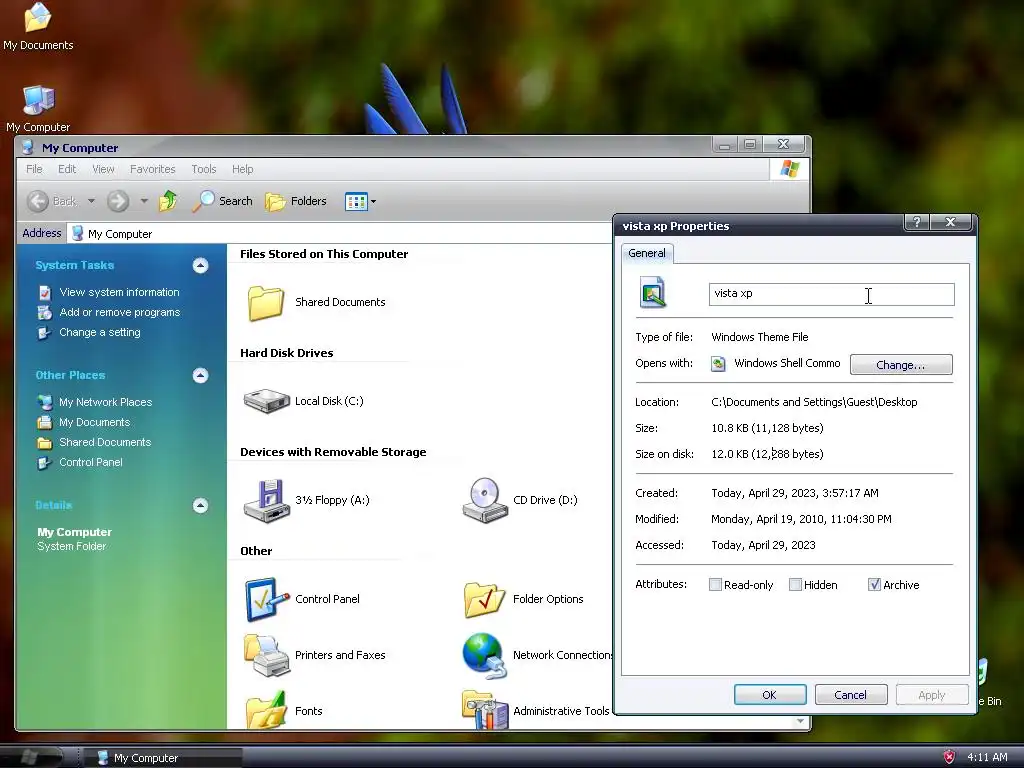Open the Forward history dropdown arrow
1024x768 pixels.
coord(144,201)
